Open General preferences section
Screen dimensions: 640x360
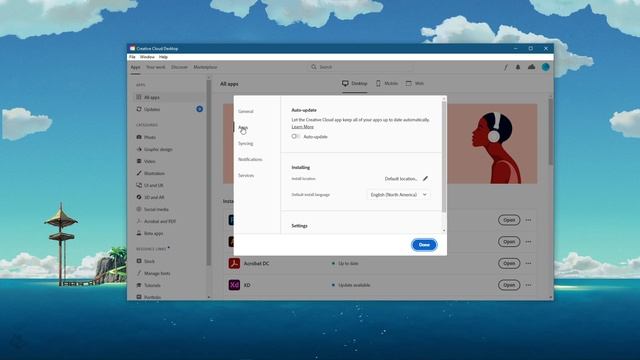(x=246, y=111)
